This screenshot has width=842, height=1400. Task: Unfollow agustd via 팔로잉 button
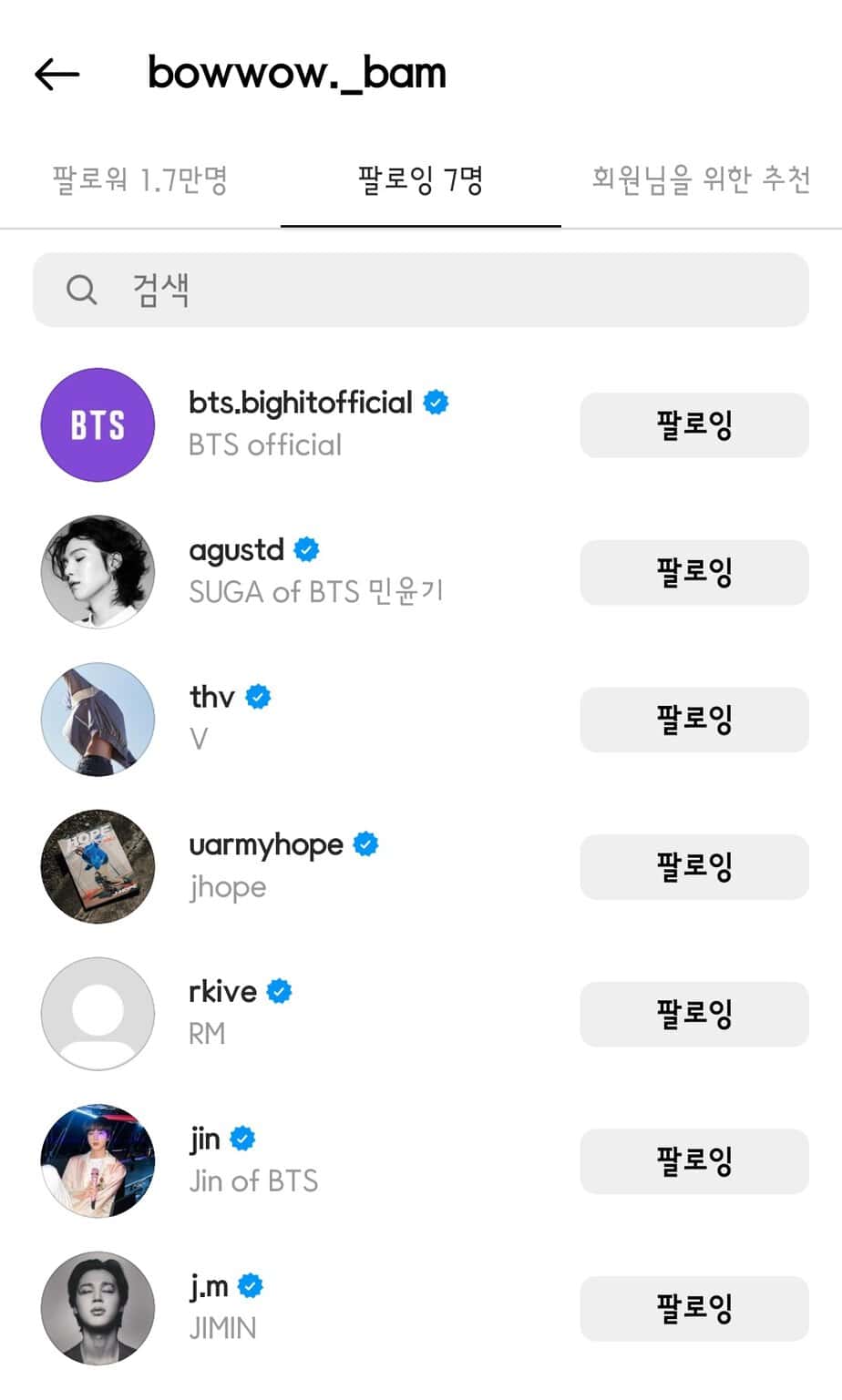point(693,573)
